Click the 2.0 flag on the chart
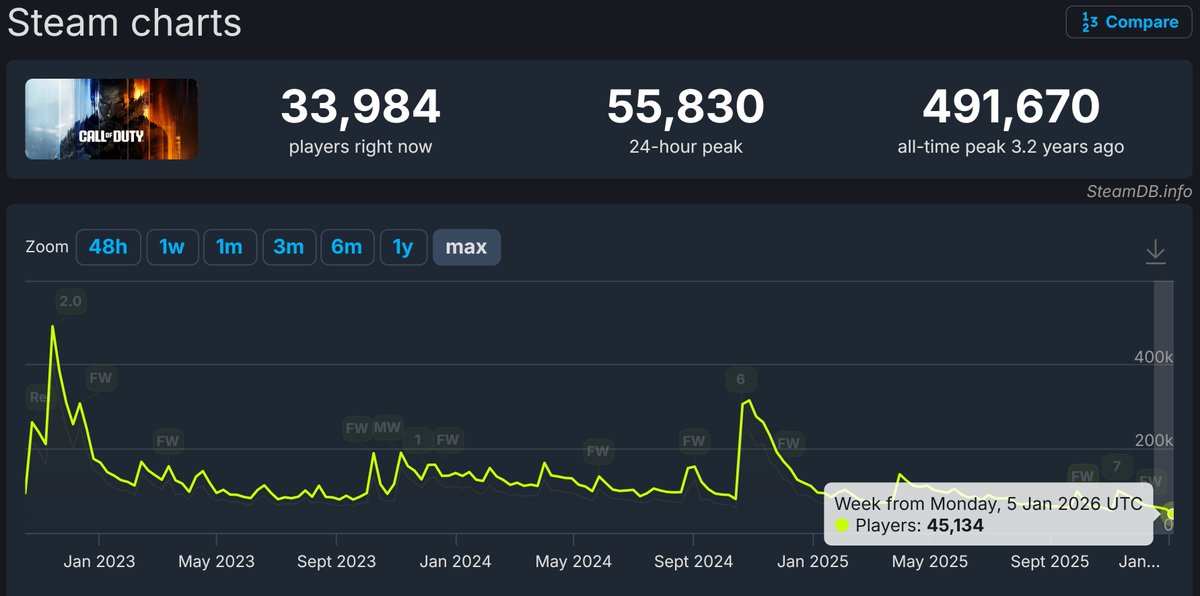1200x596 pixels. point(70,300)
